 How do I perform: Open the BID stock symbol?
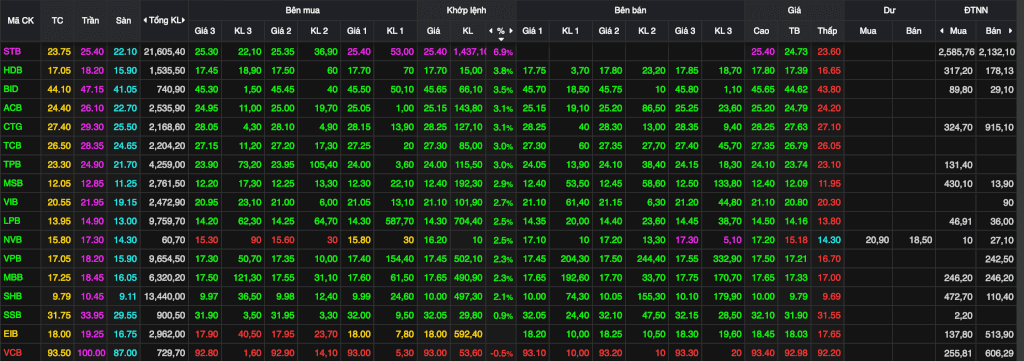click(x=11, y=89)
